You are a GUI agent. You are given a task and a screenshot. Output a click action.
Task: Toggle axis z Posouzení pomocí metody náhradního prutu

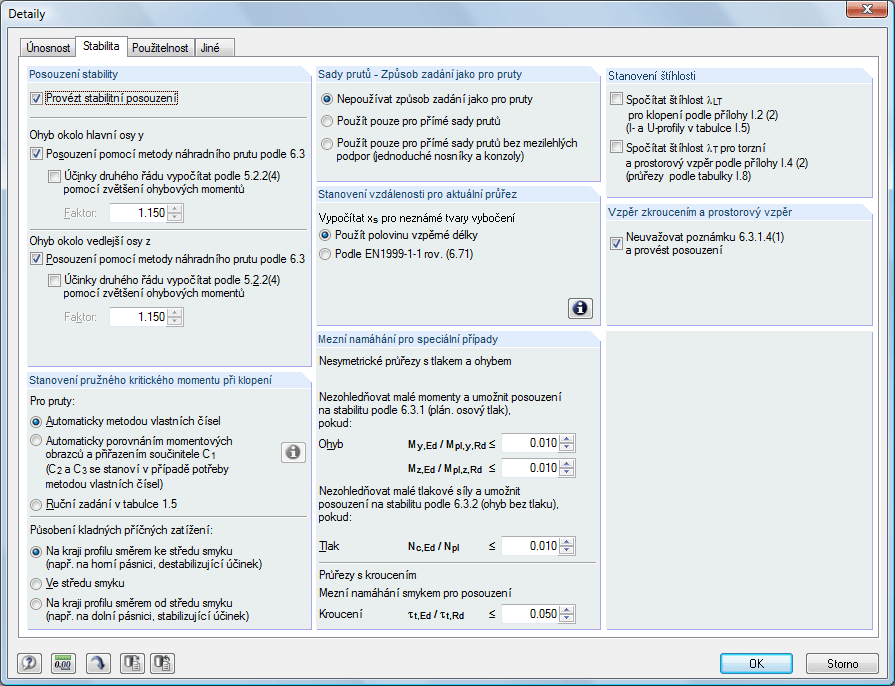click(x=37, y=259)
